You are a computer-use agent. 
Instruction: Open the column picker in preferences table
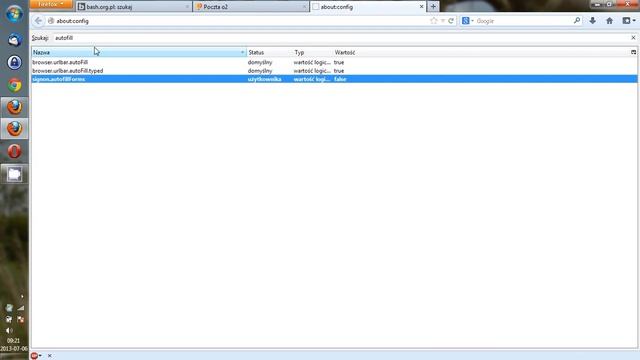(633, 52)
